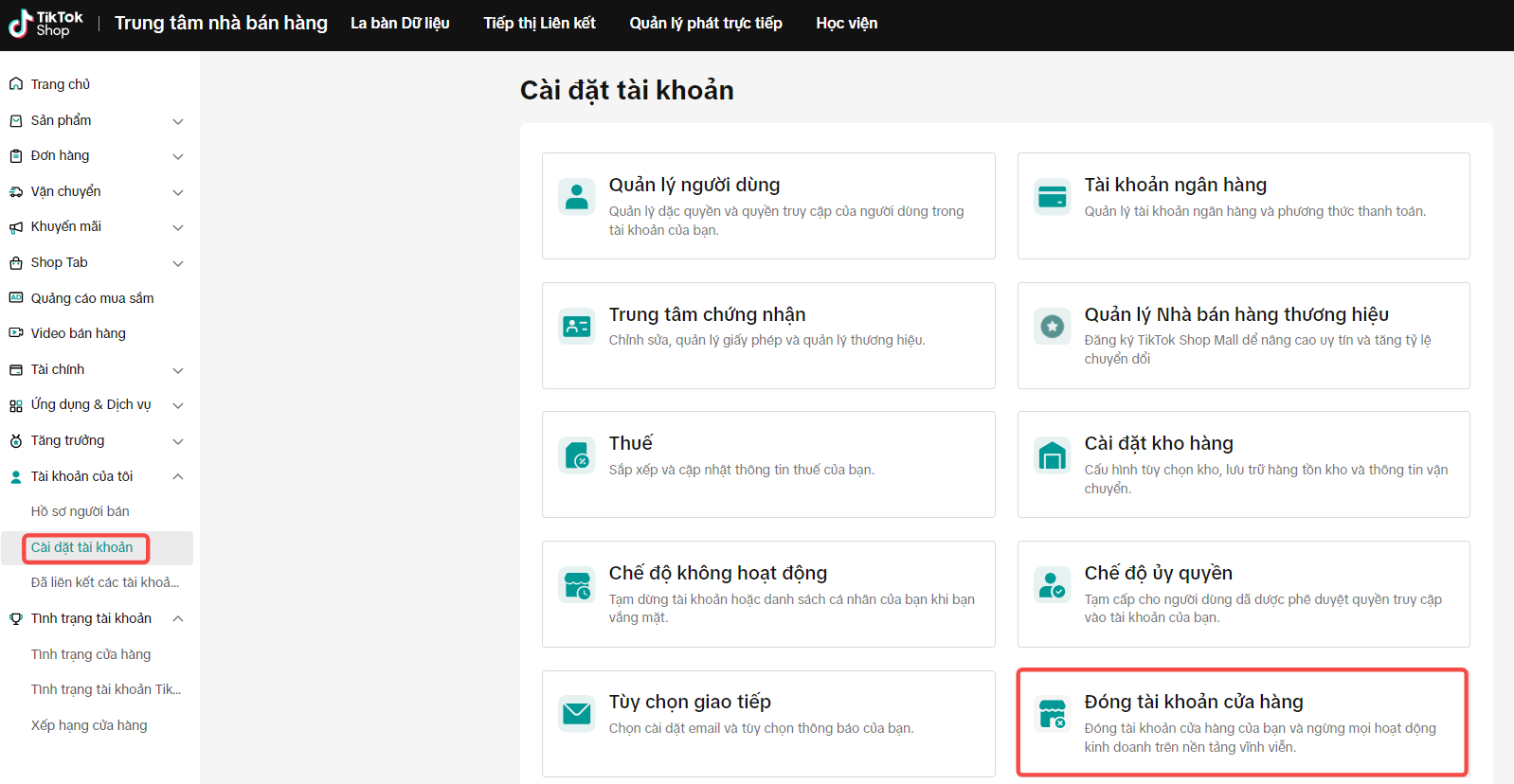
Task: Open the Chế độ không hoạt động title
Action: point(718,573)
